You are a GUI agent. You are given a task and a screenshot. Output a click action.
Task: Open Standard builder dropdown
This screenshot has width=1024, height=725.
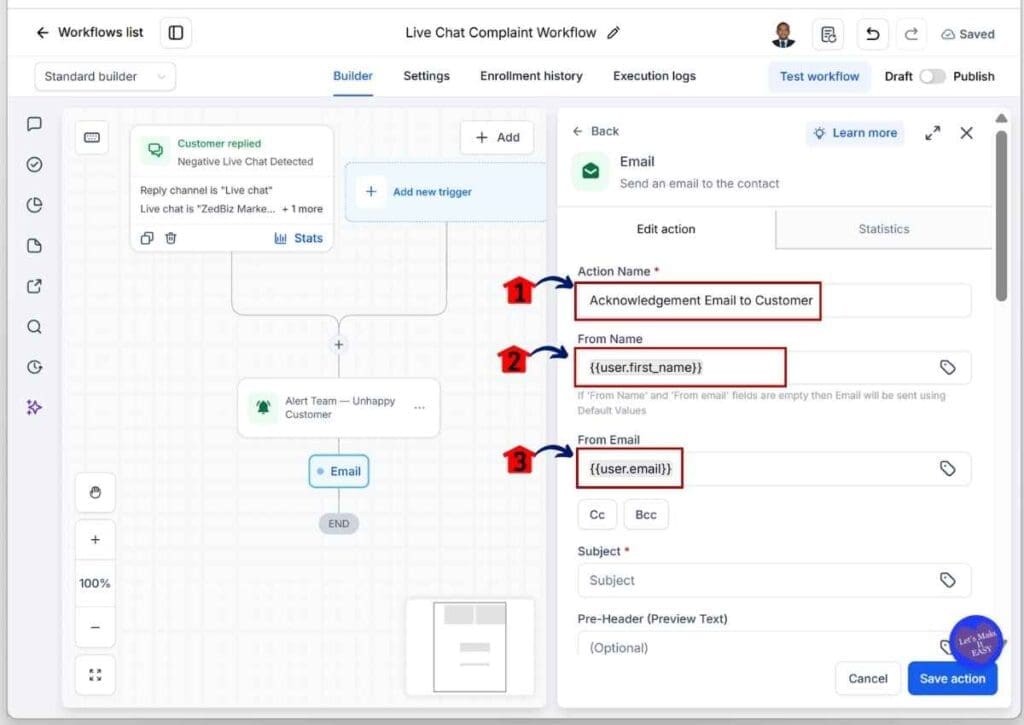pos(104,76)
